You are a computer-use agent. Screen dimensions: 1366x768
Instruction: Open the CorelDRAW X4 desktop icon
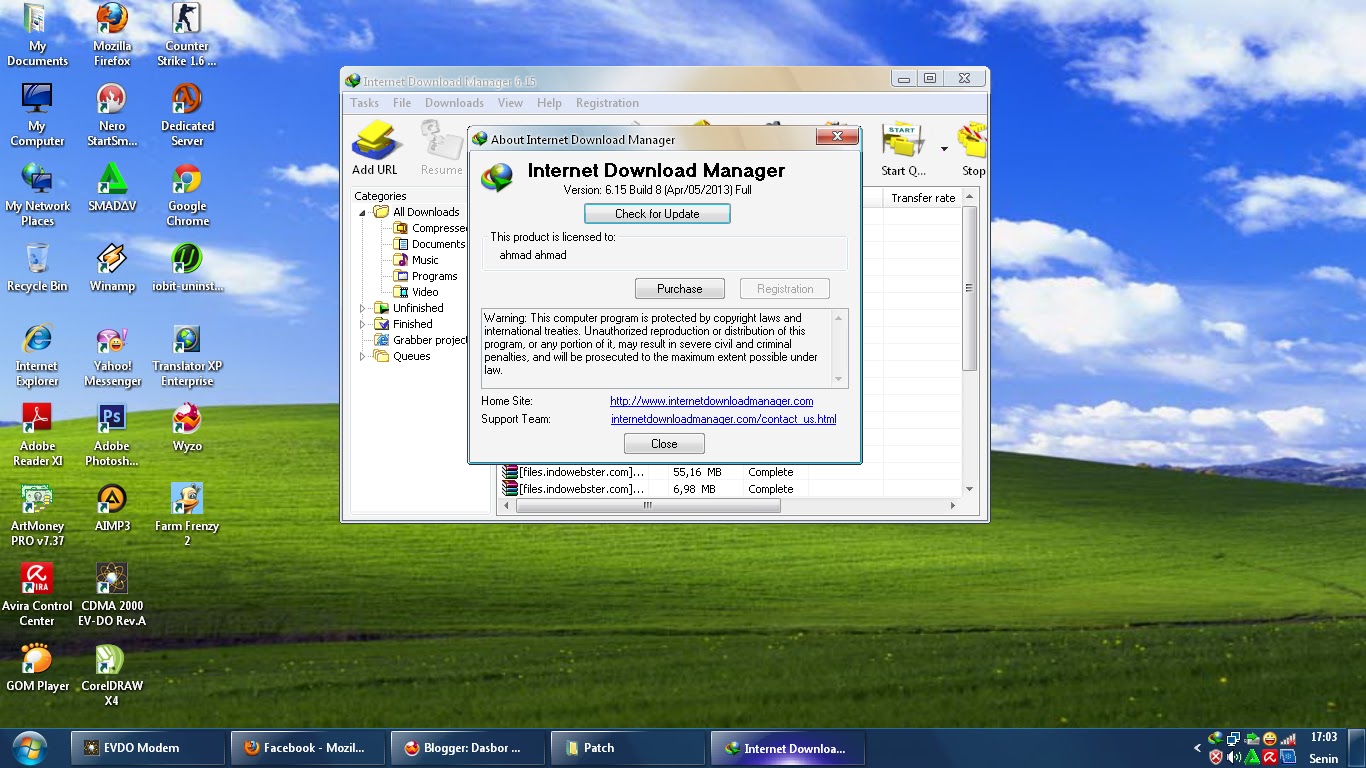[112, 675]
